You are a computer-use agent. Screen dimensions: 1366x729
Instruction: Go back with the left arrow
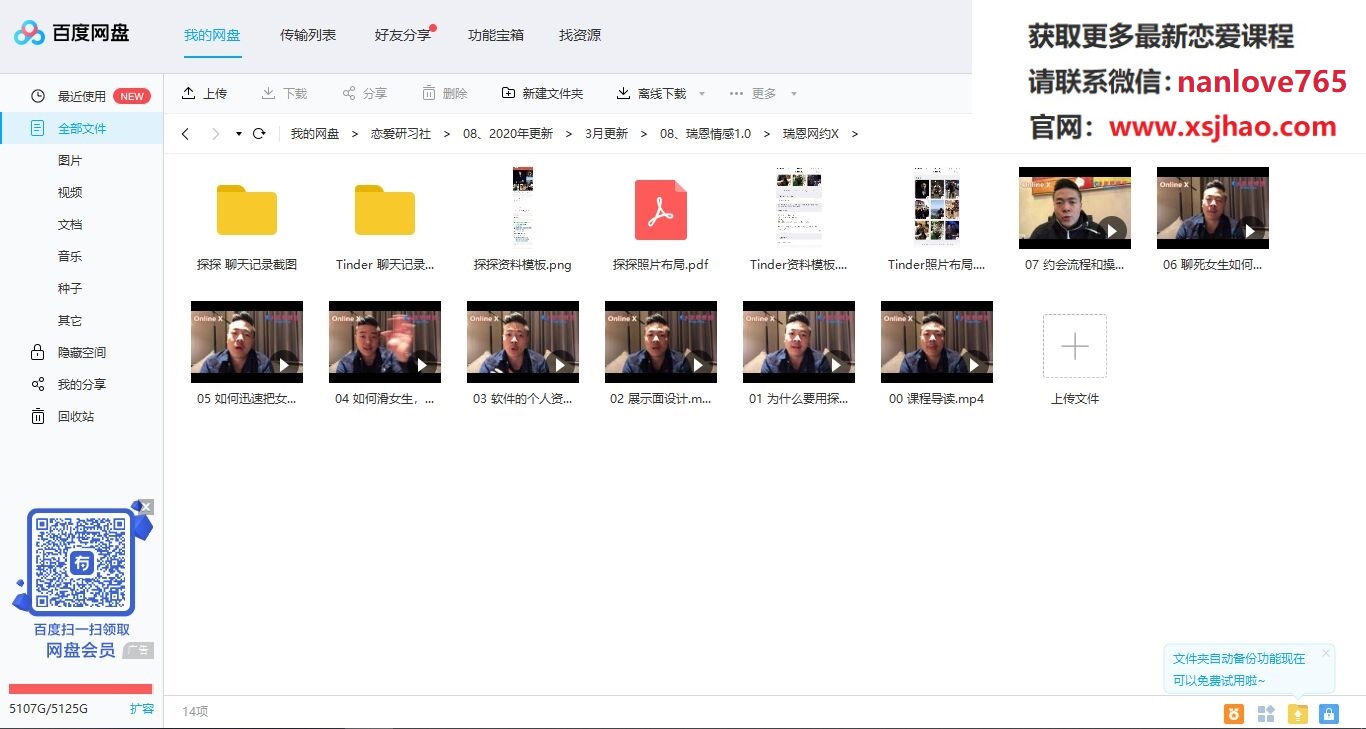click(185, 134)
